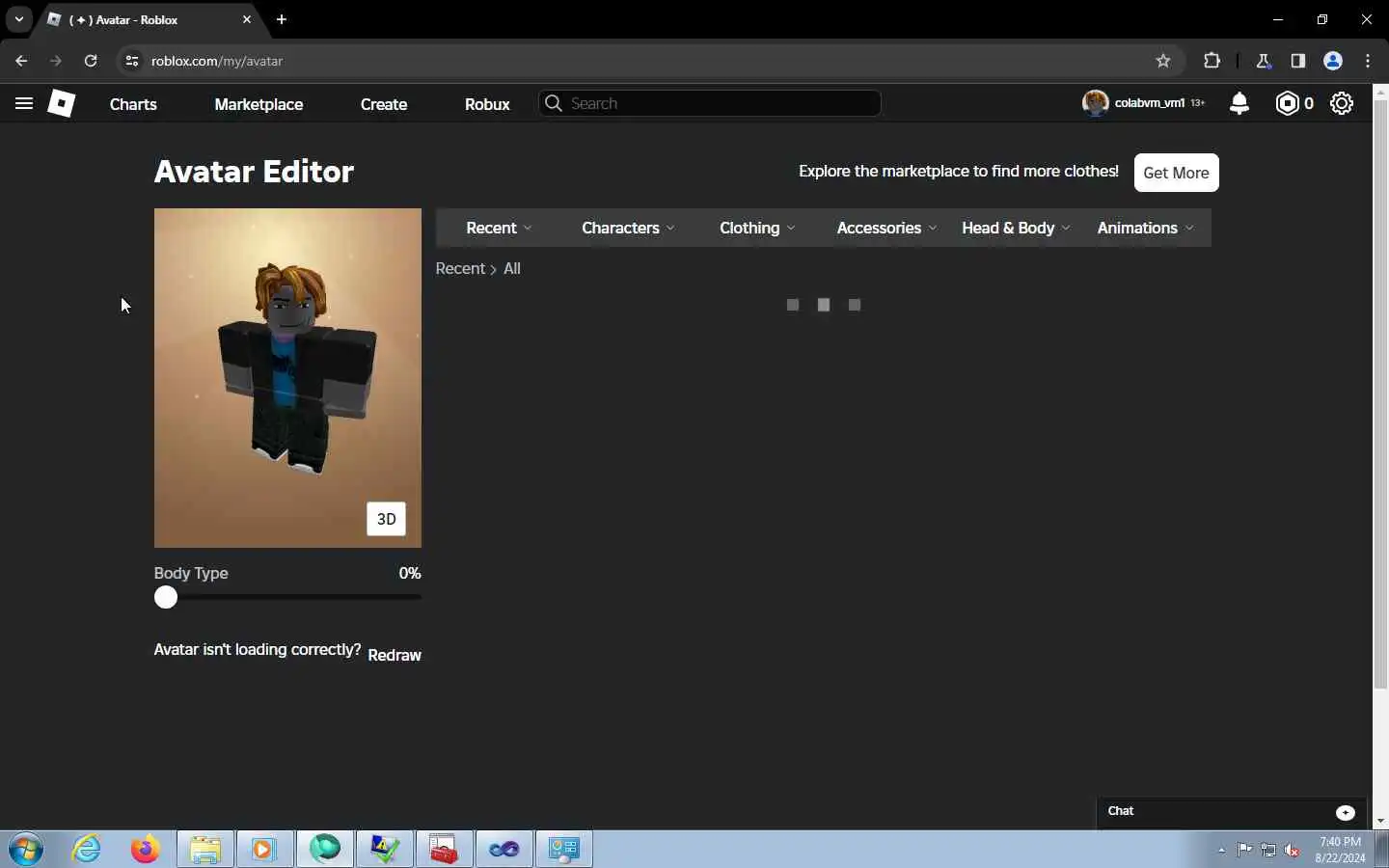Image resolution: width=1389 pixels, height=868 pixels.
Task: Expand the Head & Body dropdown
Action: pos(1016,228)
